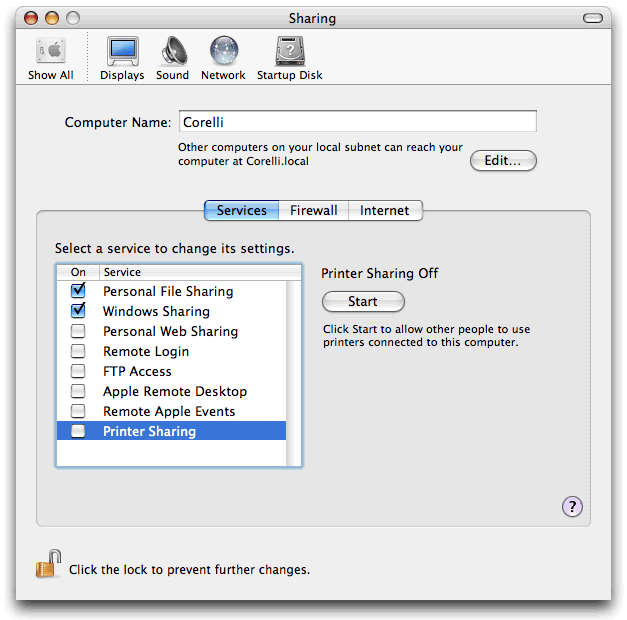Click the Computer Name text field
This screenshot has width=627, height=620.
click(x=357, y=122)
